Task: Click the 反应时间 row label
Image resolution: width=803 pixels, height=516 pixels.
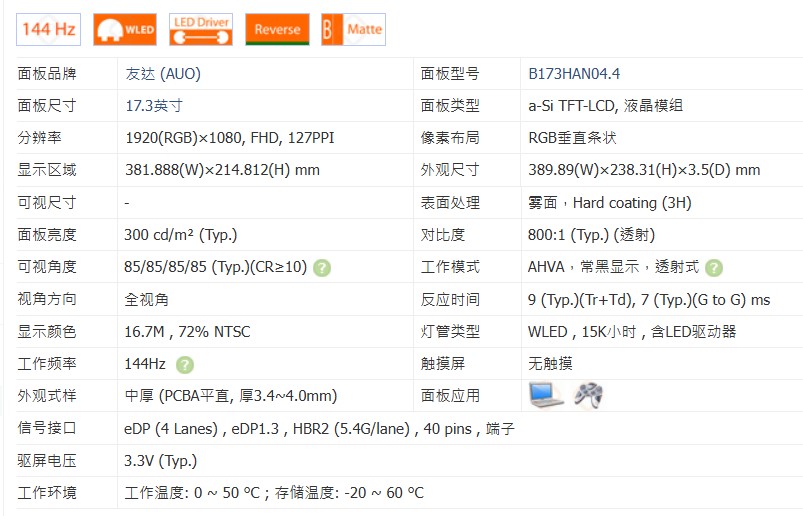Action: (x=450, y=299)
